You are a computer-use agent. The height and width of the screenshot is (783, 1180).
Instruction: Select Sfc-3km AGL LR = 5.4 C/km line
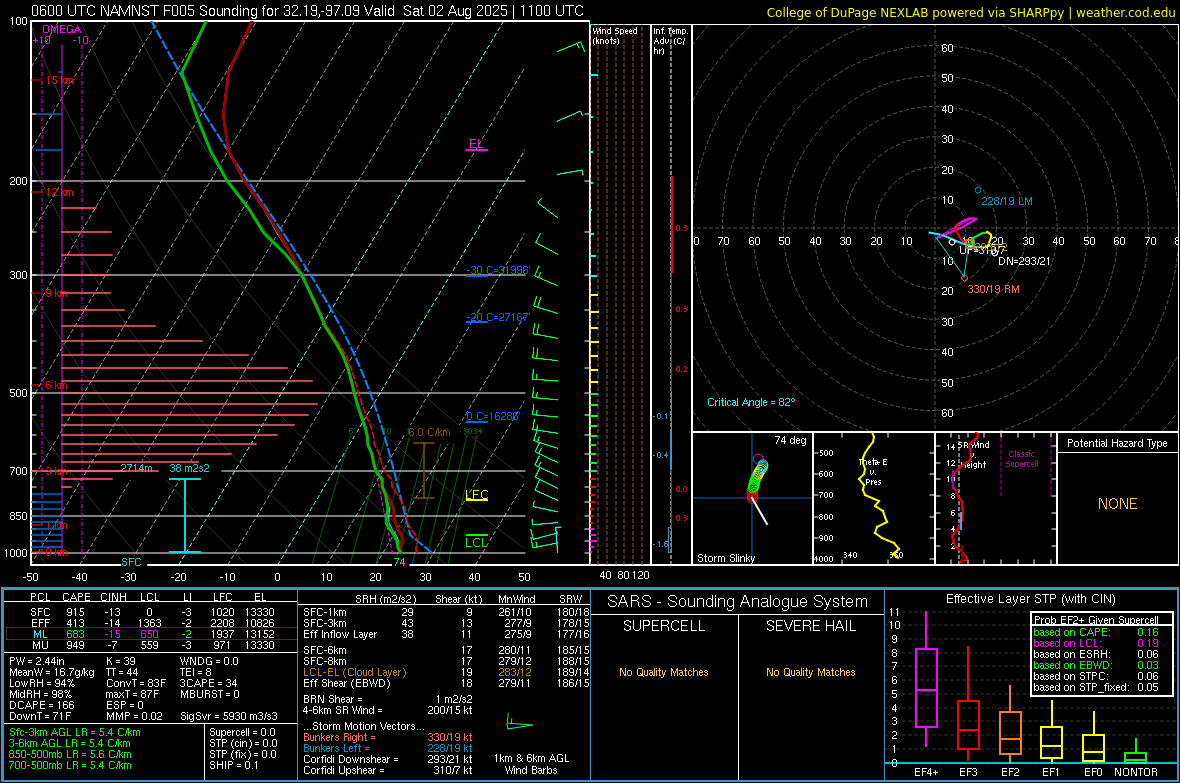75,732
